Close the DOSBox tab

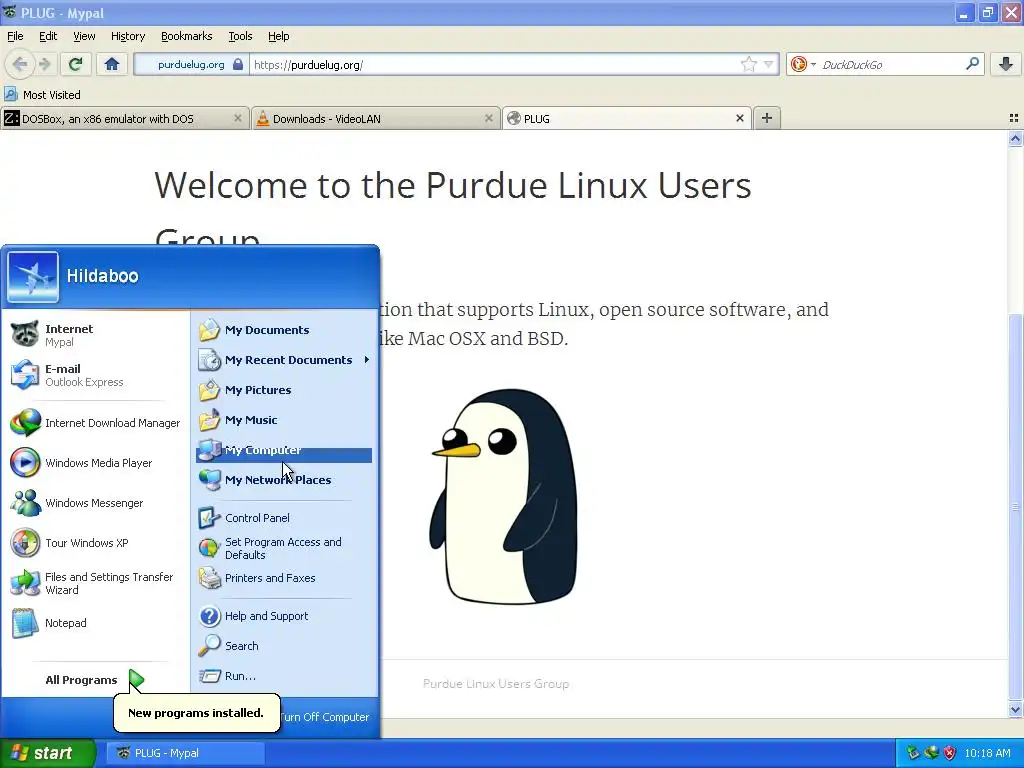238,118
